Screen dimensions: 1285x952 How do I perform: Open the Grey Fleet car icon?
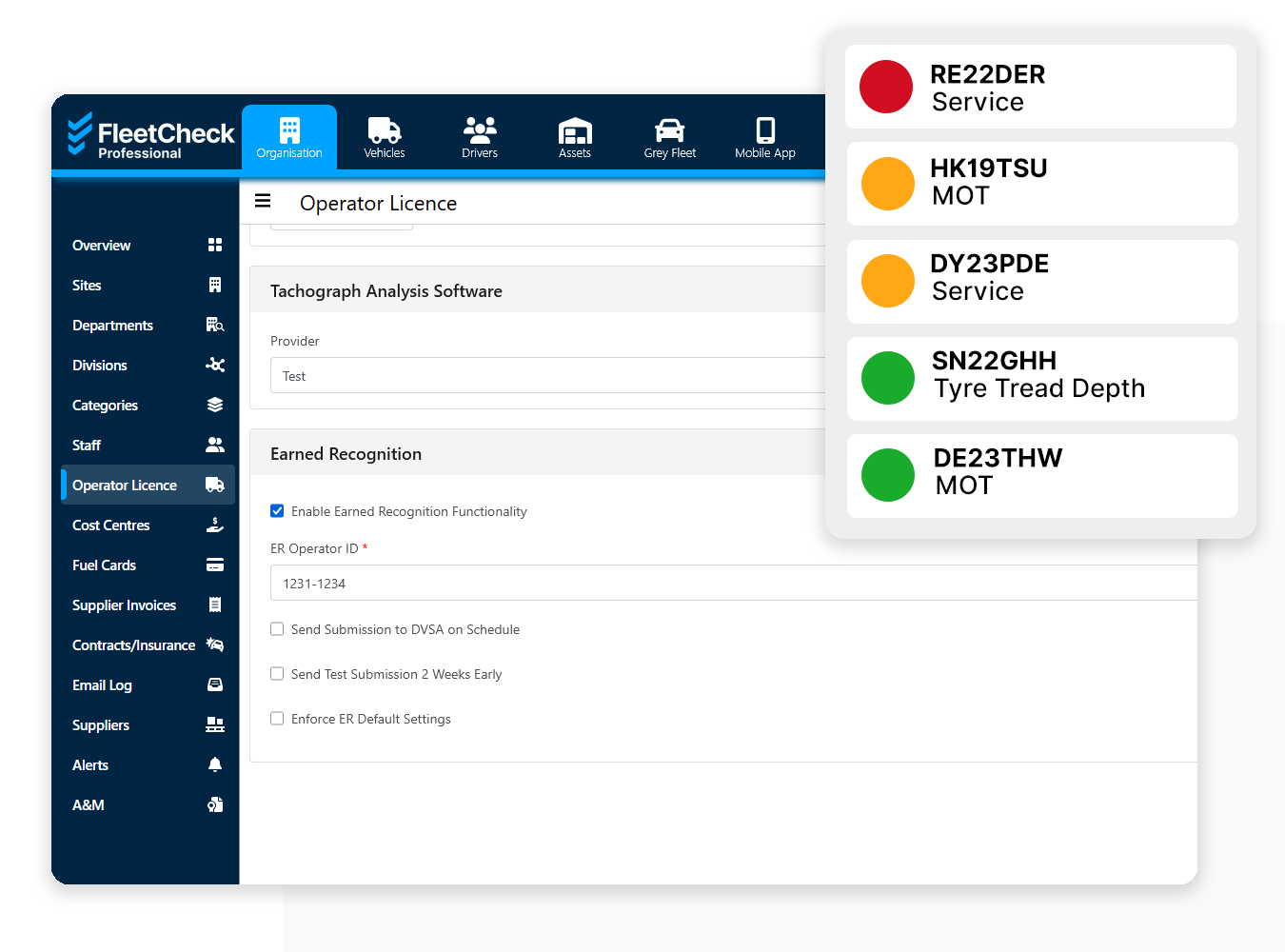tap(670, 130)
